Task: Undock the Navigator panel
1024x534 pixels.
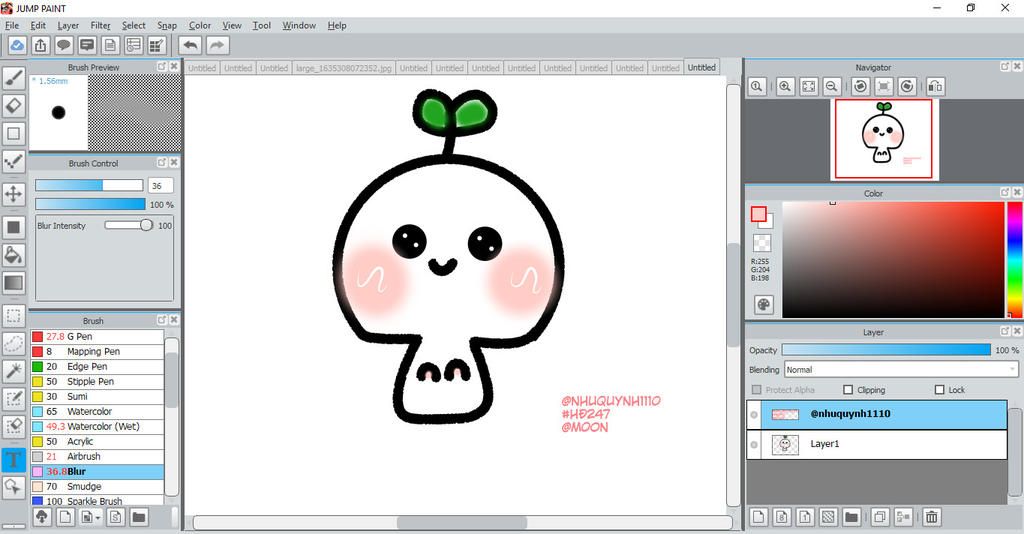Action: click(1005, 67)
